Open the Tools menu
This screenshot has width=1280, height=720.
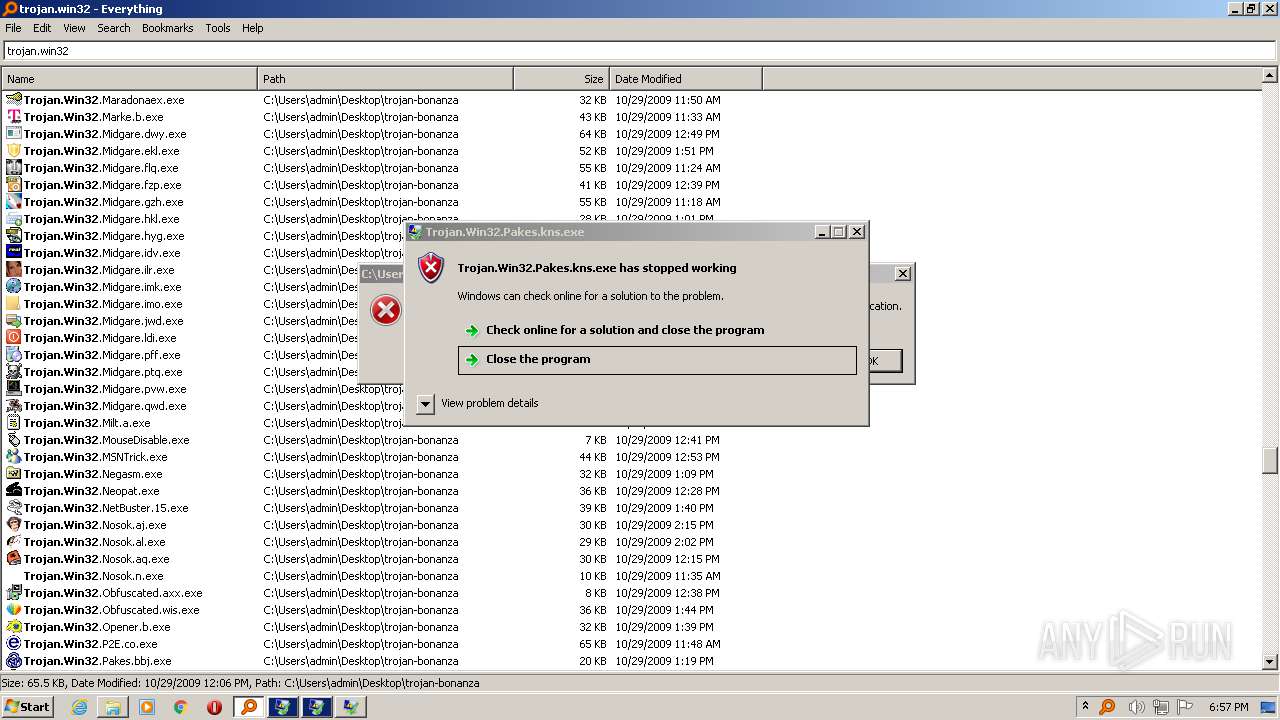click(x=218, y=28)
